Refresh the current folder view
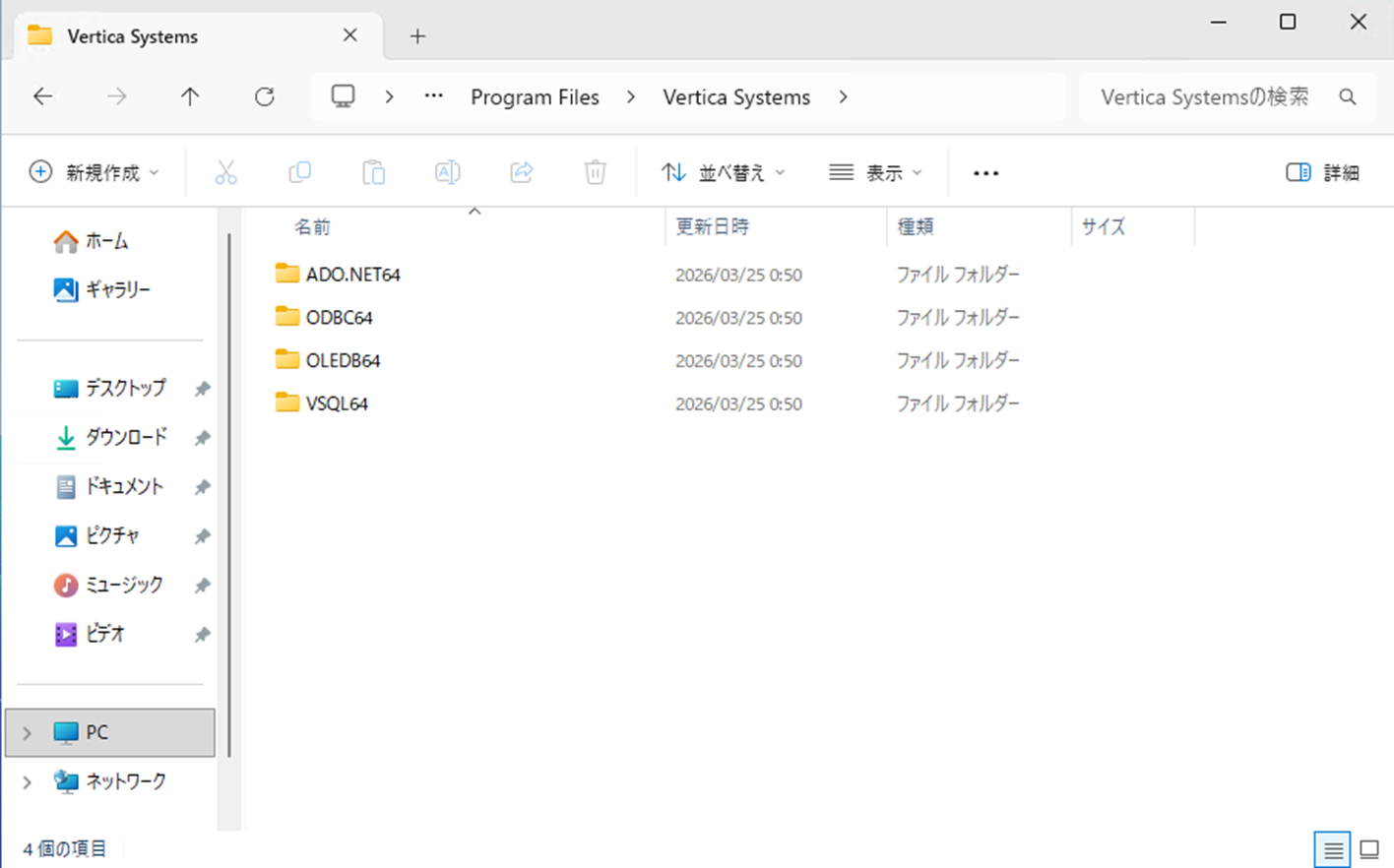 (x=264, y=96)
